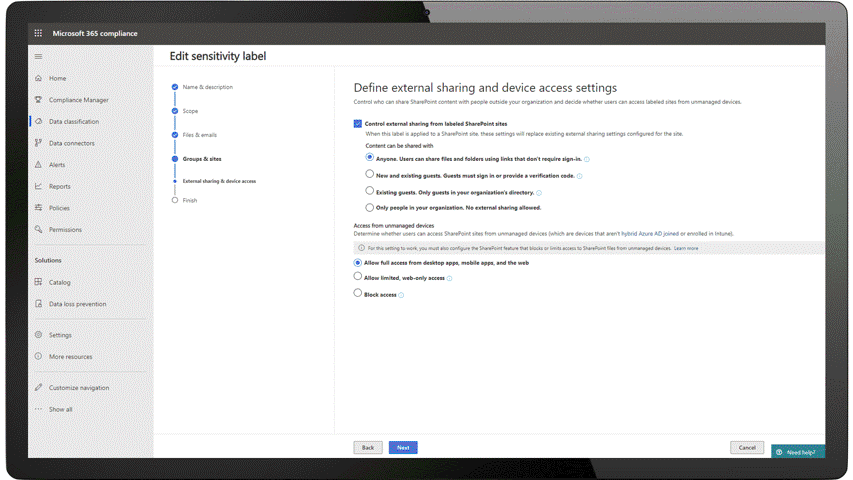This screenshot has height=480, width=853.
Task: Click the More resources info icon
Action: 38,356
